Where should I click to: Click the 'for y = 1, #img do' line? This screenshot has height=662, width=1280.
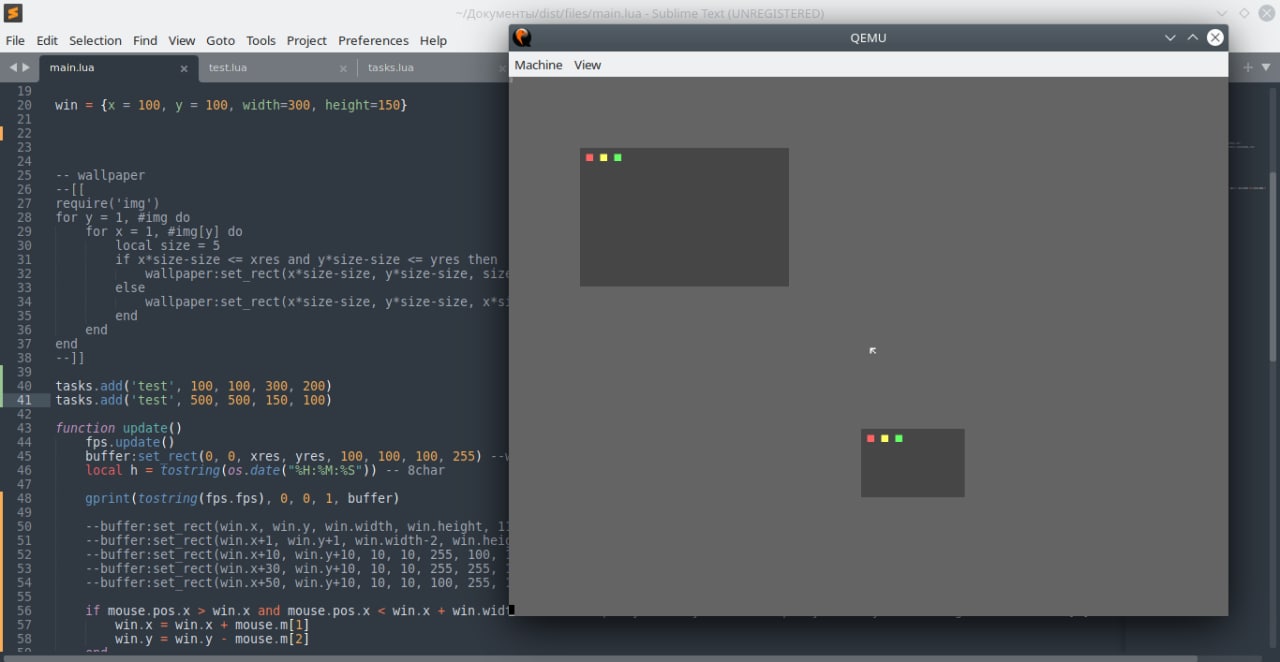pos(122,217)
